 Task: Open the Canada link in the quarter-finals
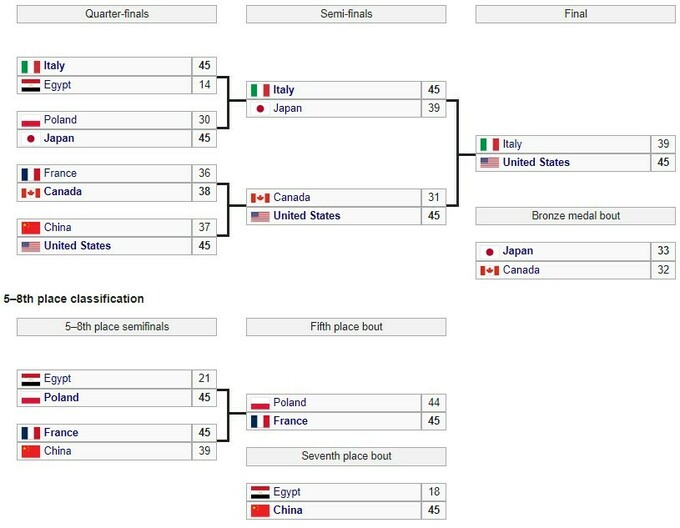coord(63,191)
